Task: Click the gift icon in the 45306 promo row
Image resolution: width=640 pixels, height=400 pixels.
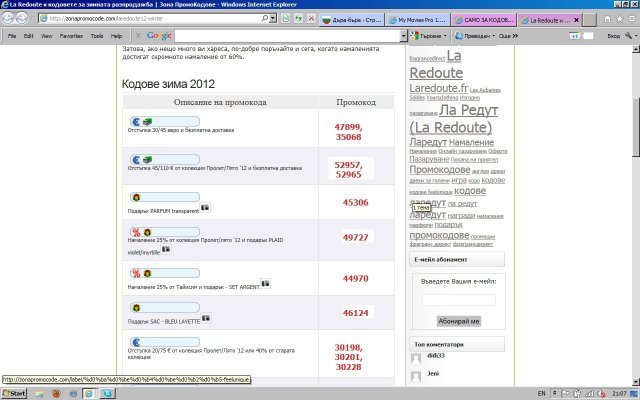Action: [x=135, y=197]
